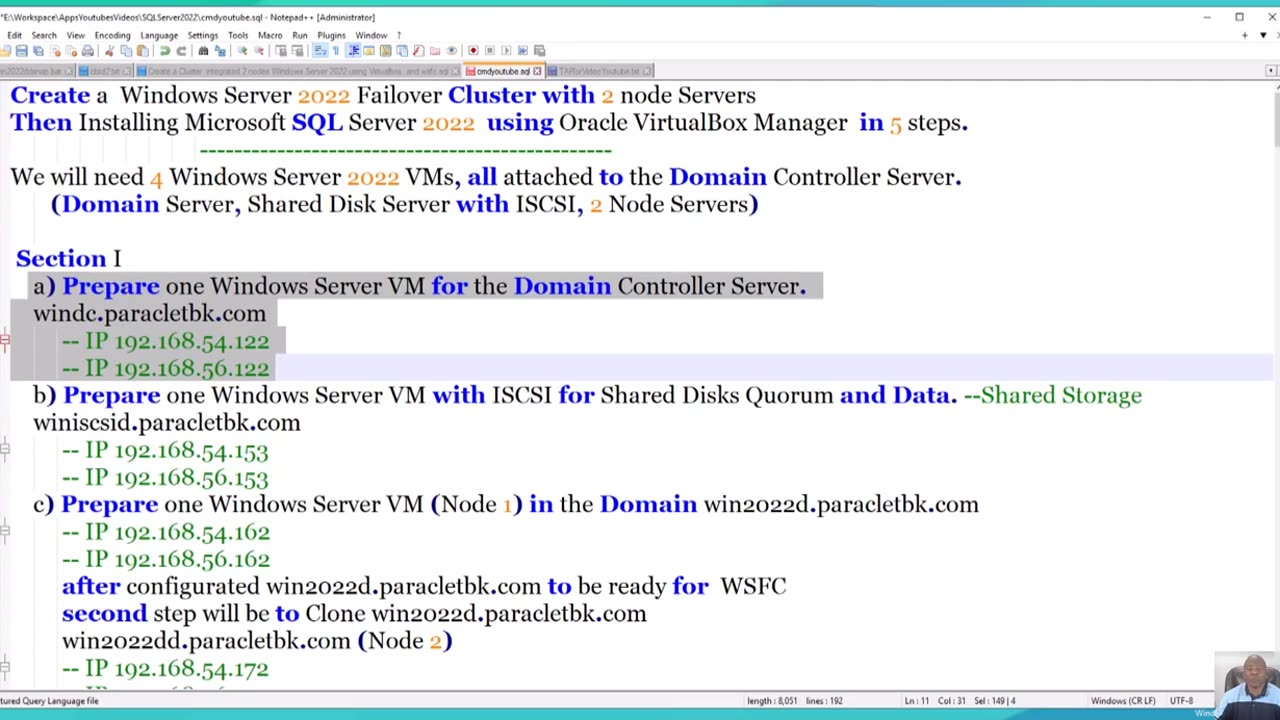Close the current document via toolbar icon
1280x720 pixels.
(x=55, y=50)
